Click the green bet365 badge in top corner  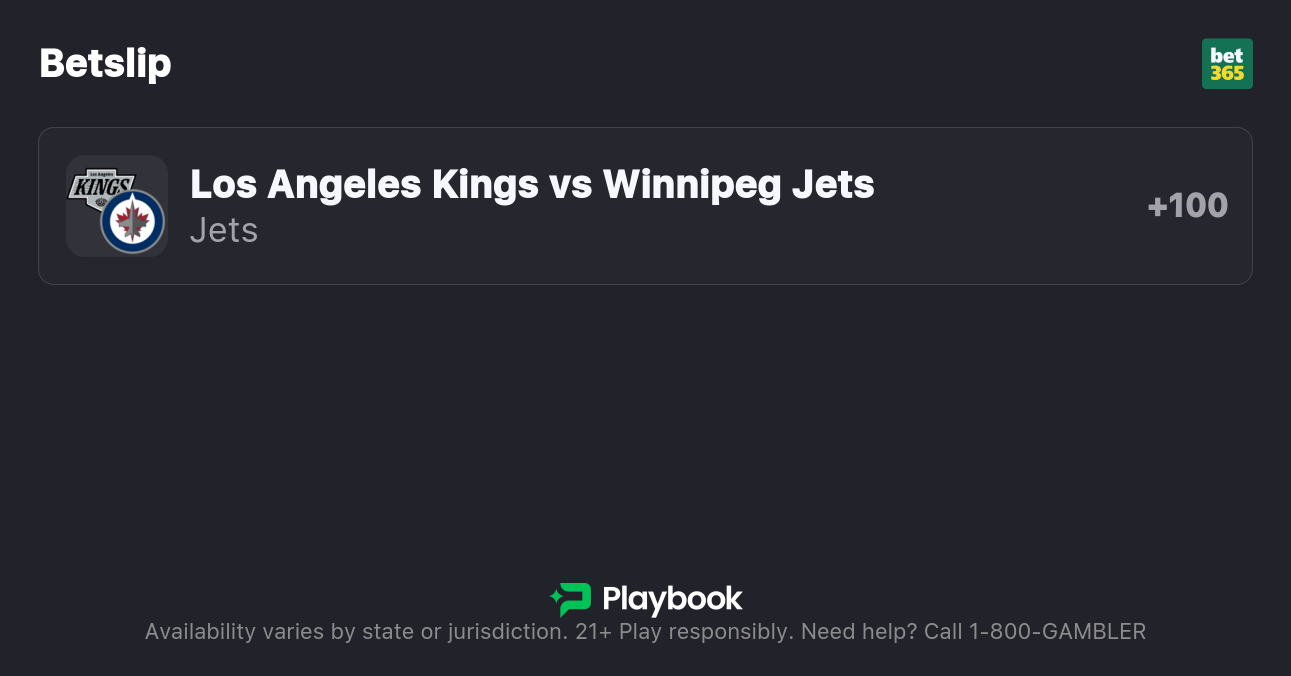coord(1227,63)
